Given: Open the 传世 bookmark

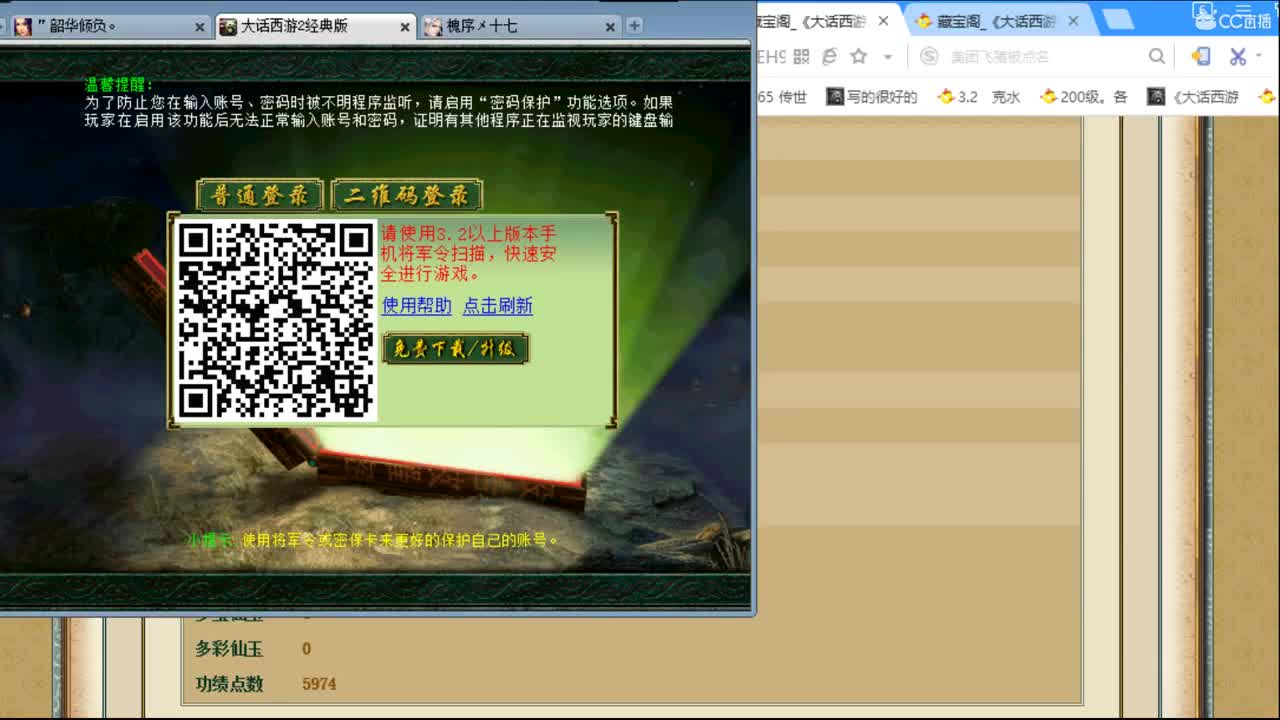Looking at the screenshot, I should click(x=782, y=97).
